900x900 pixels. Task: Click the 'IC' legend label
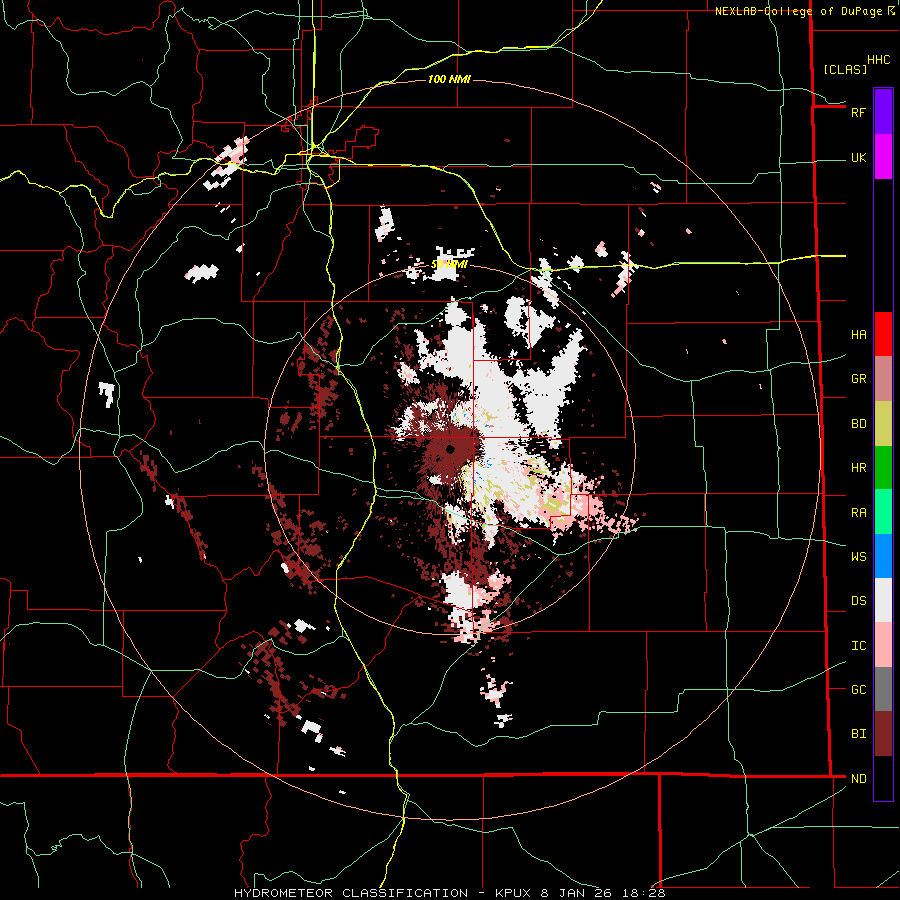point(858,646)
